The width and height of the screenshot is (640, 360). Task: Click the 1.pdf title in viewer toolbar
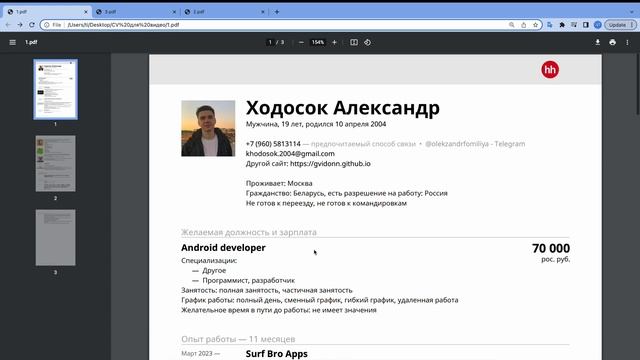click(31, 42)
